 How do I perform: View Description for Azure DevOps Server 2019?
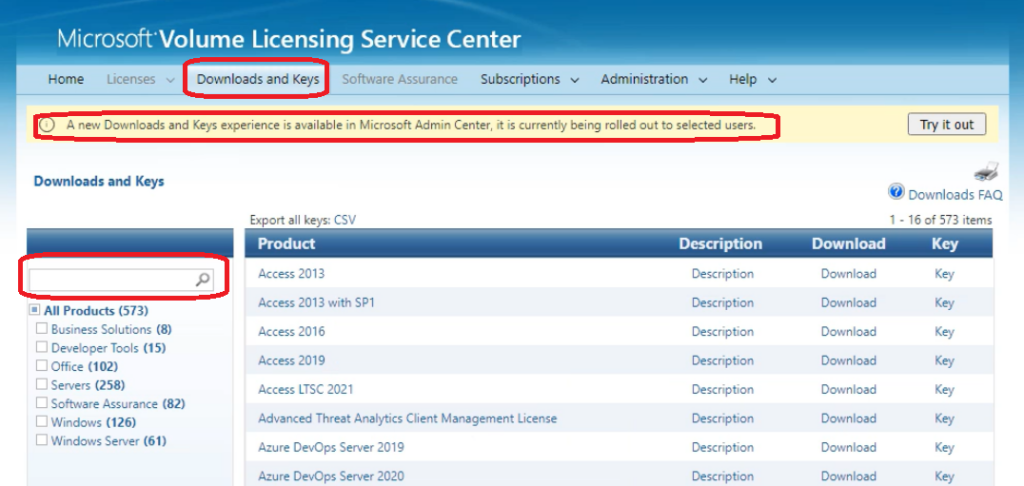coord(722,447)
